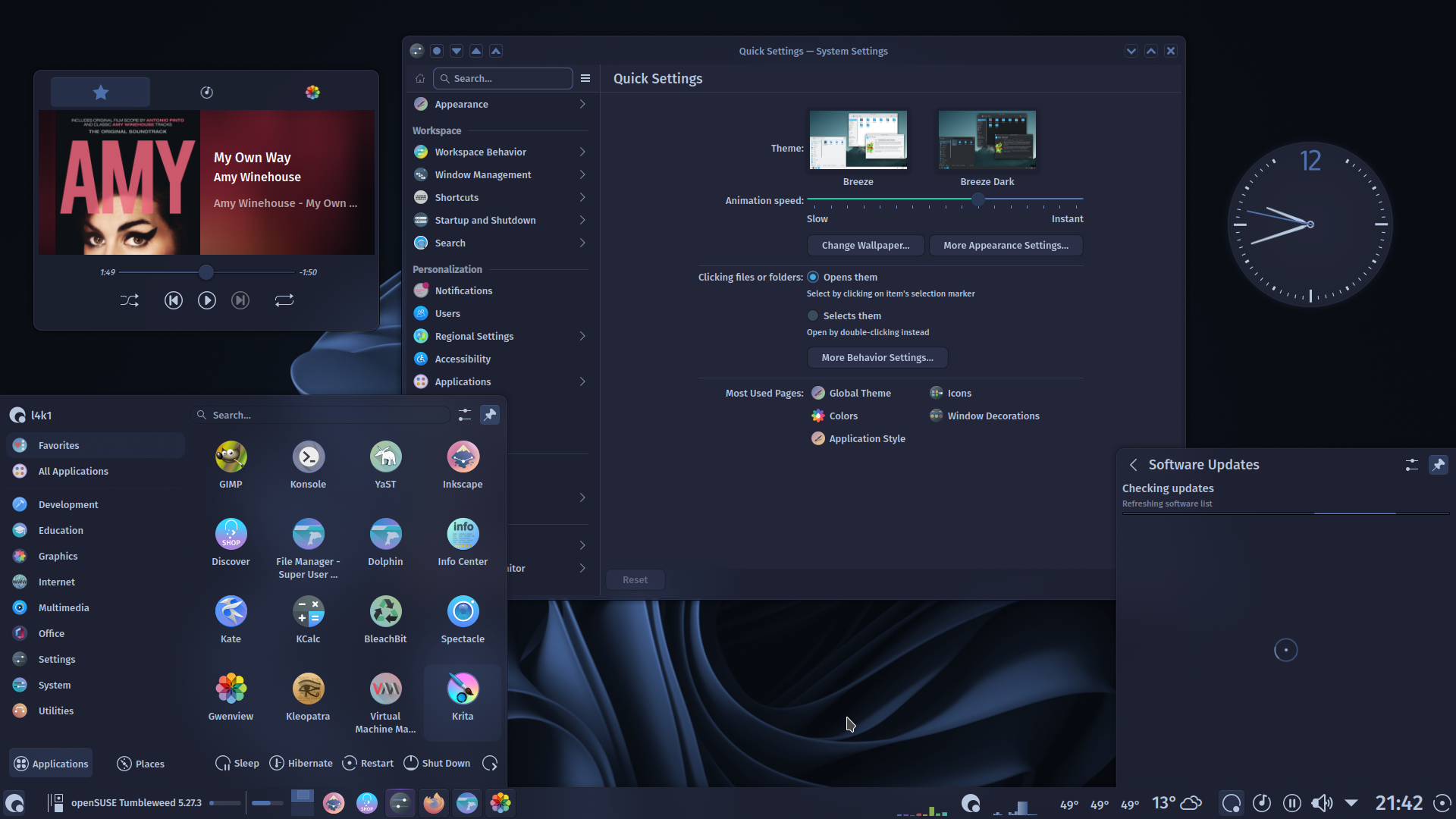The height and width of the screenshot is (819, 1456).
Task: Open volume control in system tray
Action: click(x=1322, y=803)
